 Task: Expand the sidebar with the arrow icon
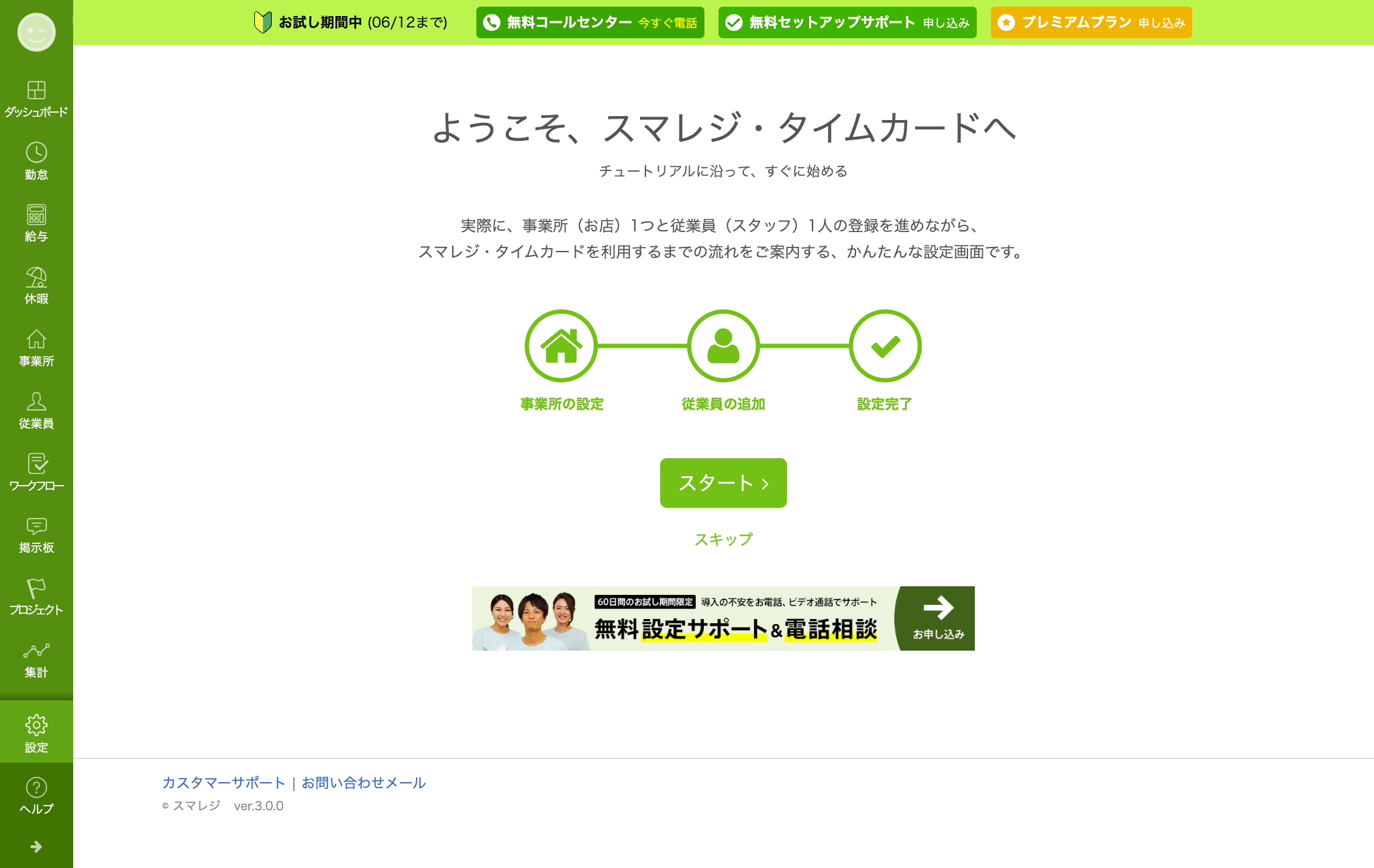36,847
